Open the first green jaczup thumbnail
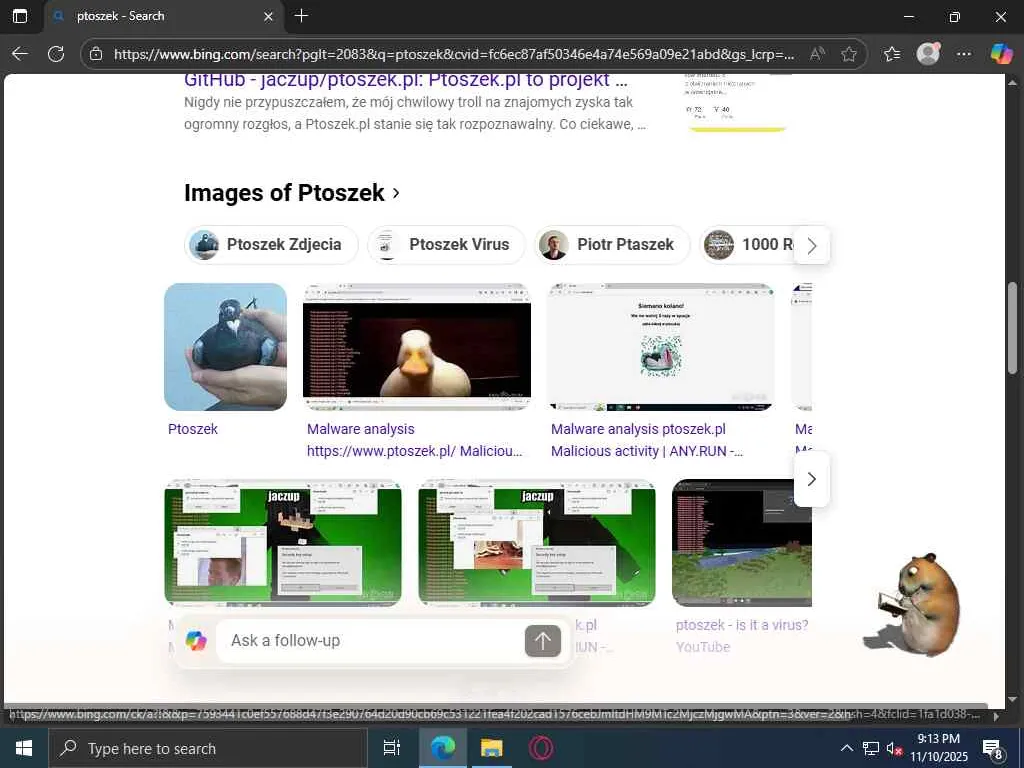 click(x=283, y=543)
